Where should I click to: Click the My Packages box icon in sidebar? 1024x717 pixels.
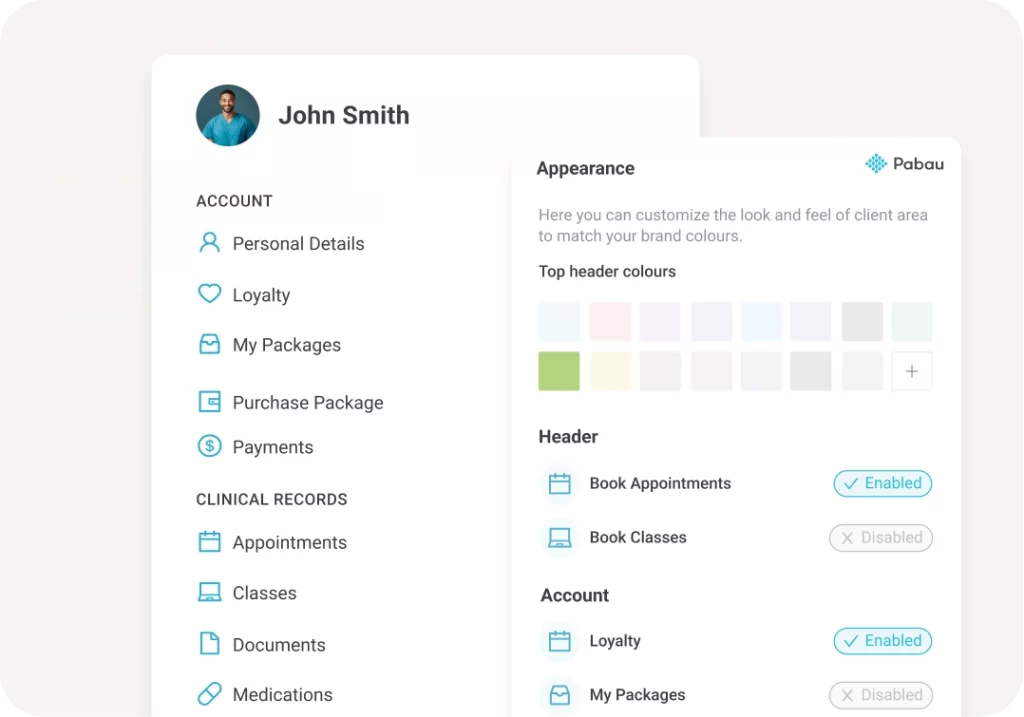pos(209,344)
